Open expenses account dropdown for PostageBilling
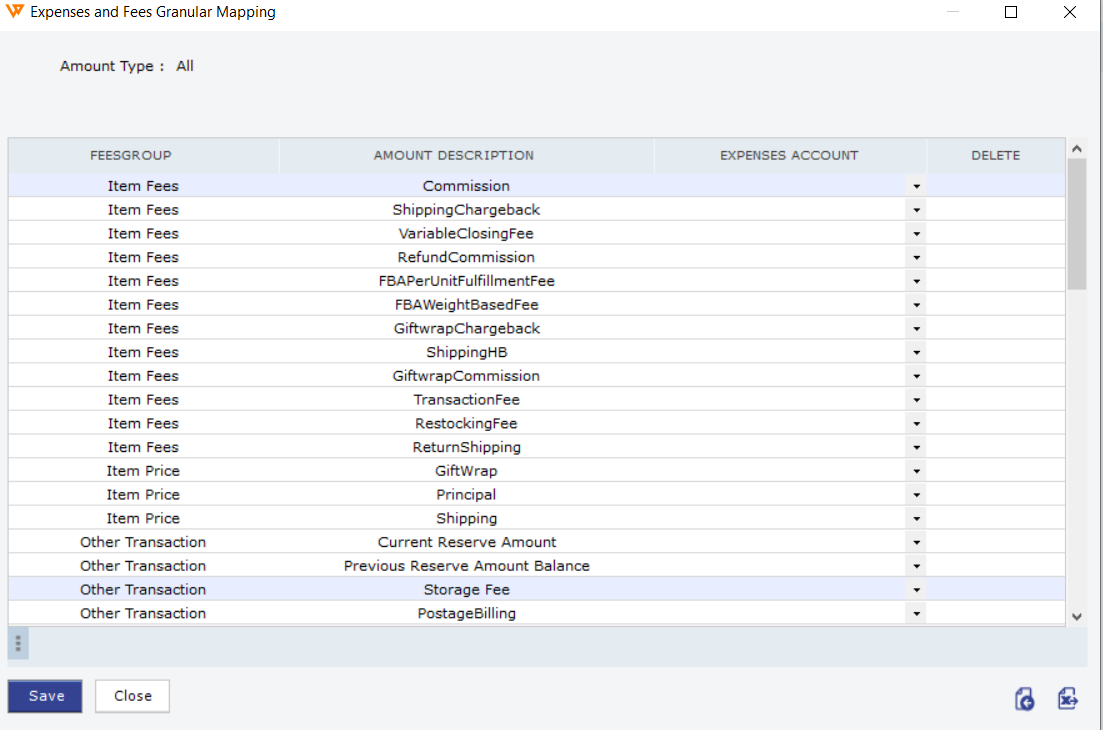1103x730 pixels. click(917, 614)
